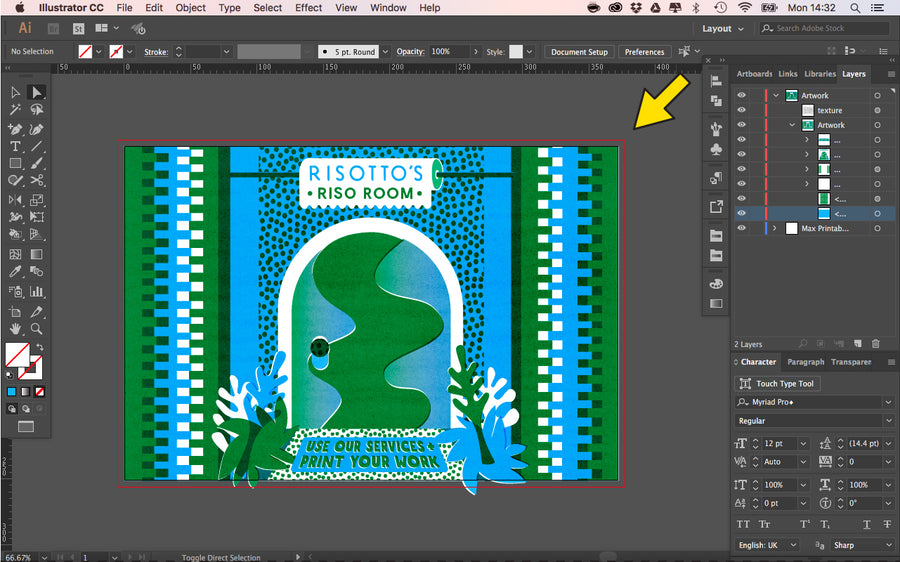Viewport: 900px width, 562px height.
Task: Select the Direct Selection tool
Action: 37,92
